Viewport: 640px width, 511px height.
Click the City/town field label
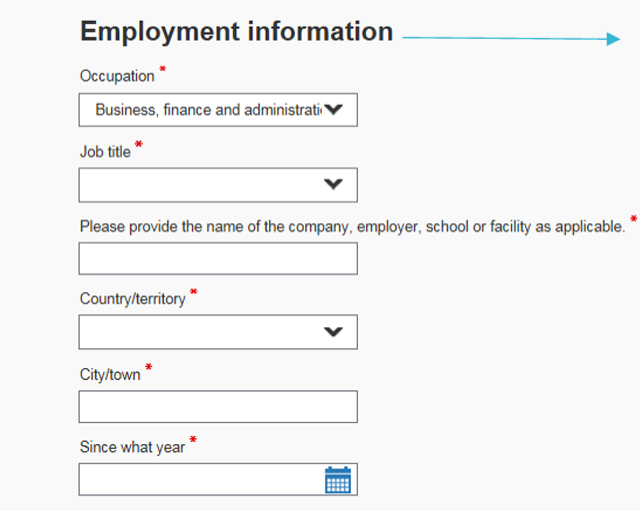pyautogui.click(x=110, y=374)
